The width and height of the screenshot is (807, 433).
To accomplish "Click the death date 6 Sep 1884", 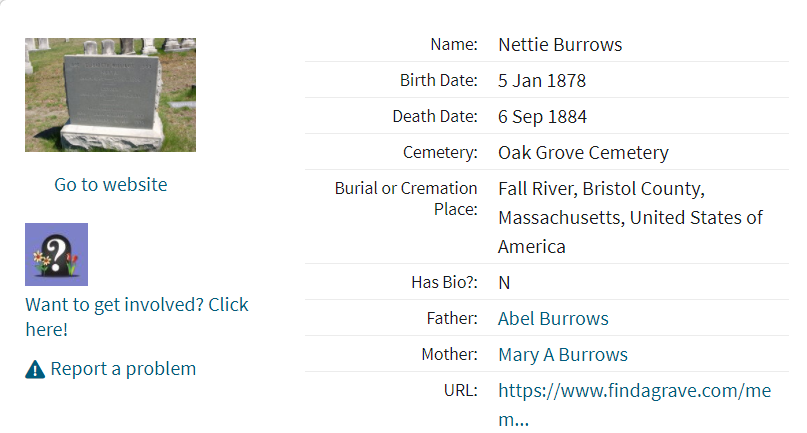I will click(542, 117).
